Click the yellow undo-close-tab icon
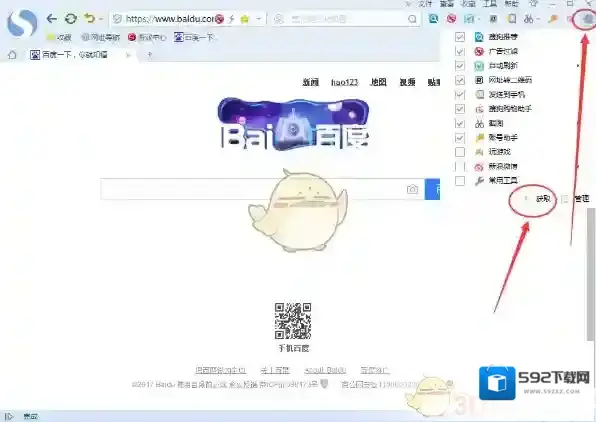Viewport: 596px width, 422px height. 90,18
